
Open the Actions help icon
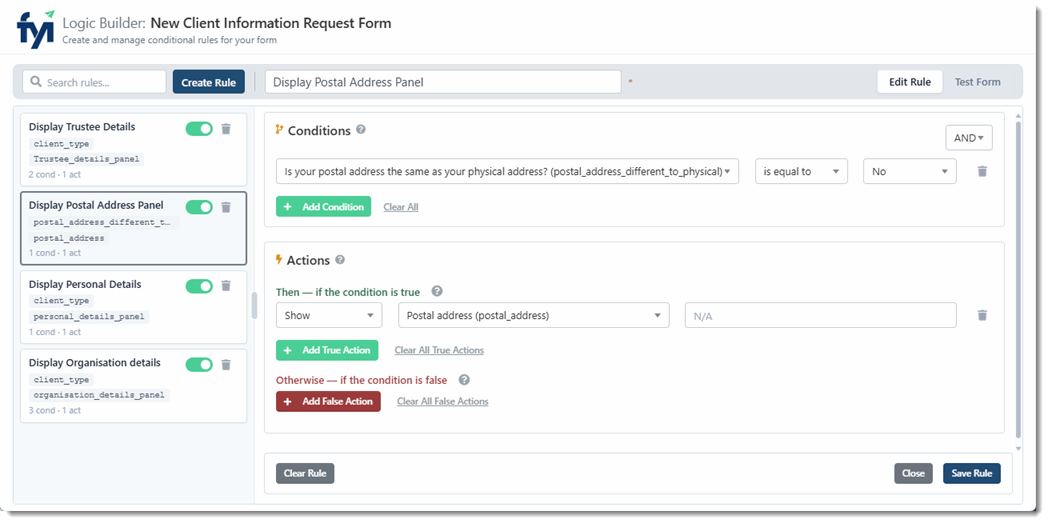tap(340, 260)
